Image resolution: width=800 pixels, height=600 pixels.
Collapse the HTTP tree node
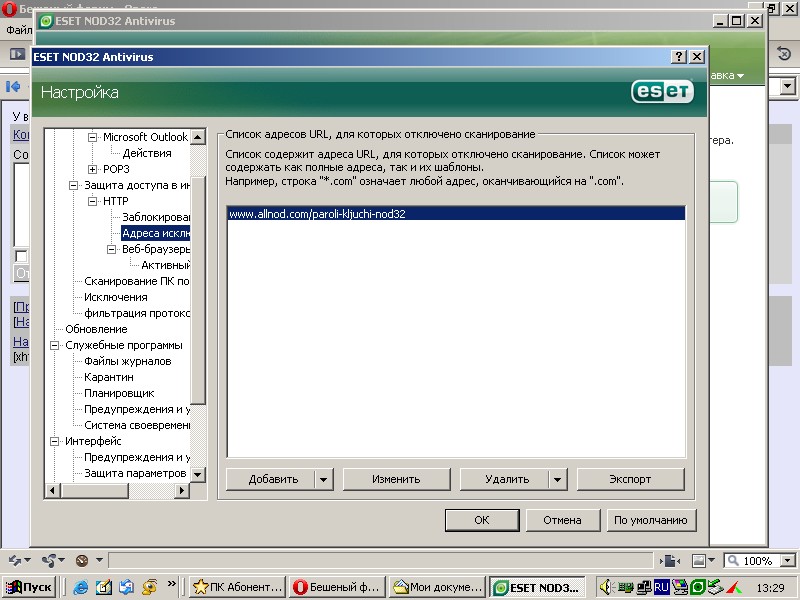point(92,202)
